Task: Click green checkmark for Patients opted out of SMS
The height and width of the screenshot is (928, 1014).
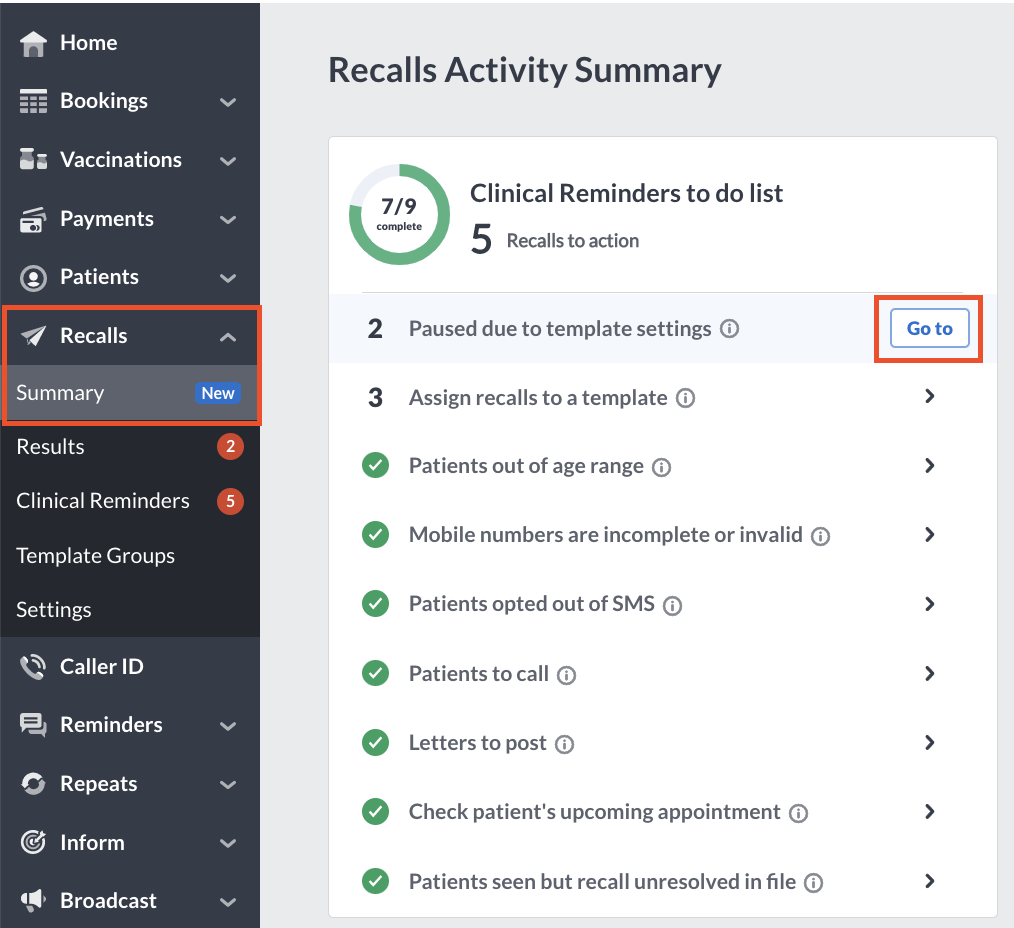Action: [376, 603]
